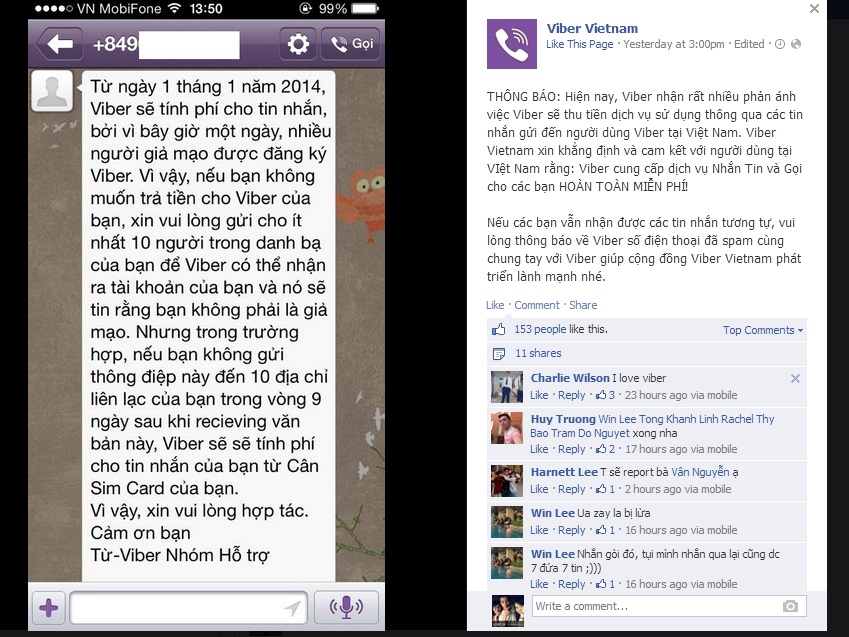Click Harnett Lee's profile thumbnail
The image size is (849, 637).
[x=507, y=481]
